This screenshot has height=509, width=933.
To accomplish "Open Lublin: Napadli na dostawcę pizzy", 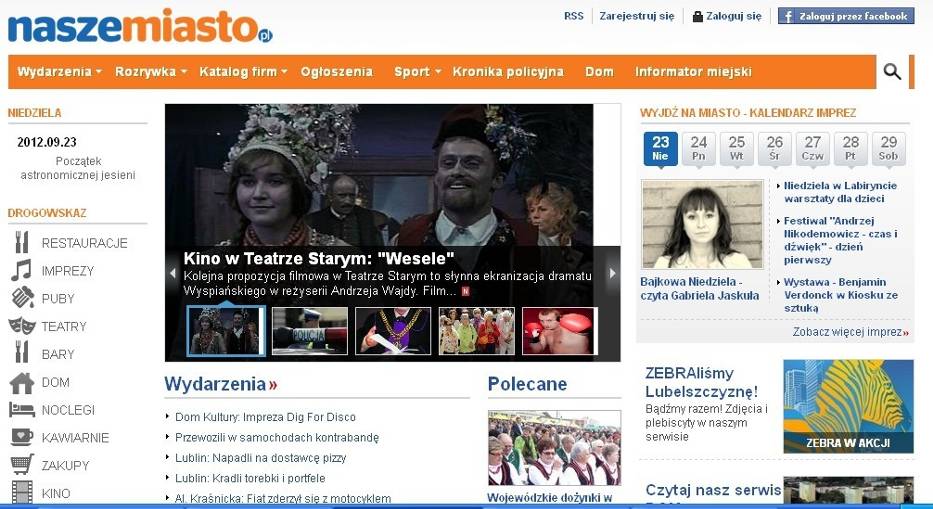I will click(261, 457).
